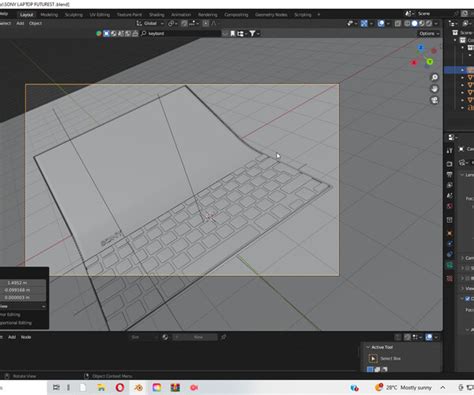The width and height of the screenshot is (474, 395).
Task: Open Blender from the taskbar
Action: 138,387
